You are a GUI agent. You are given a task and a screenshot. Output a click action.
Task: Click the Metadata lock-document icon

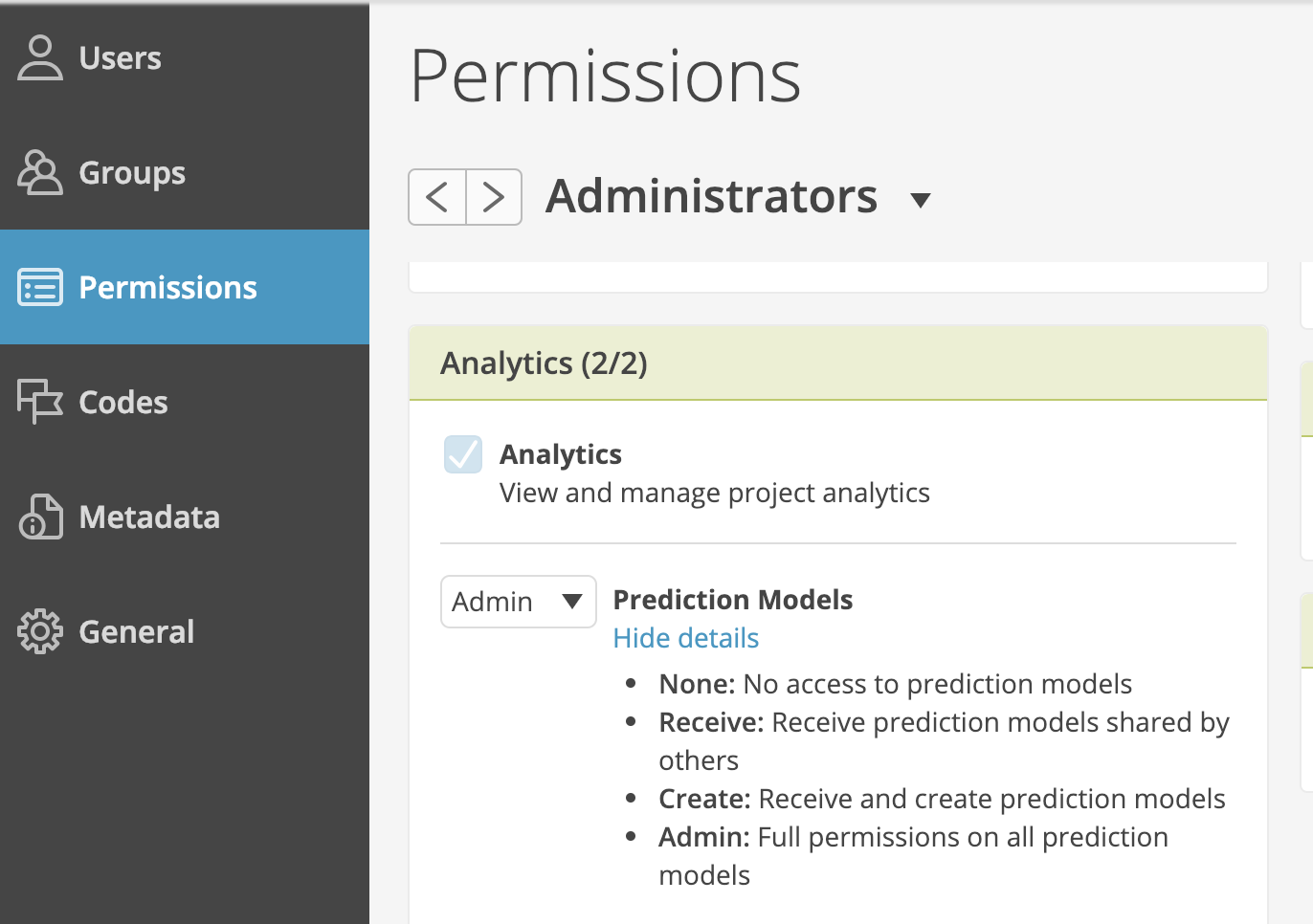[x=40, y=517]
